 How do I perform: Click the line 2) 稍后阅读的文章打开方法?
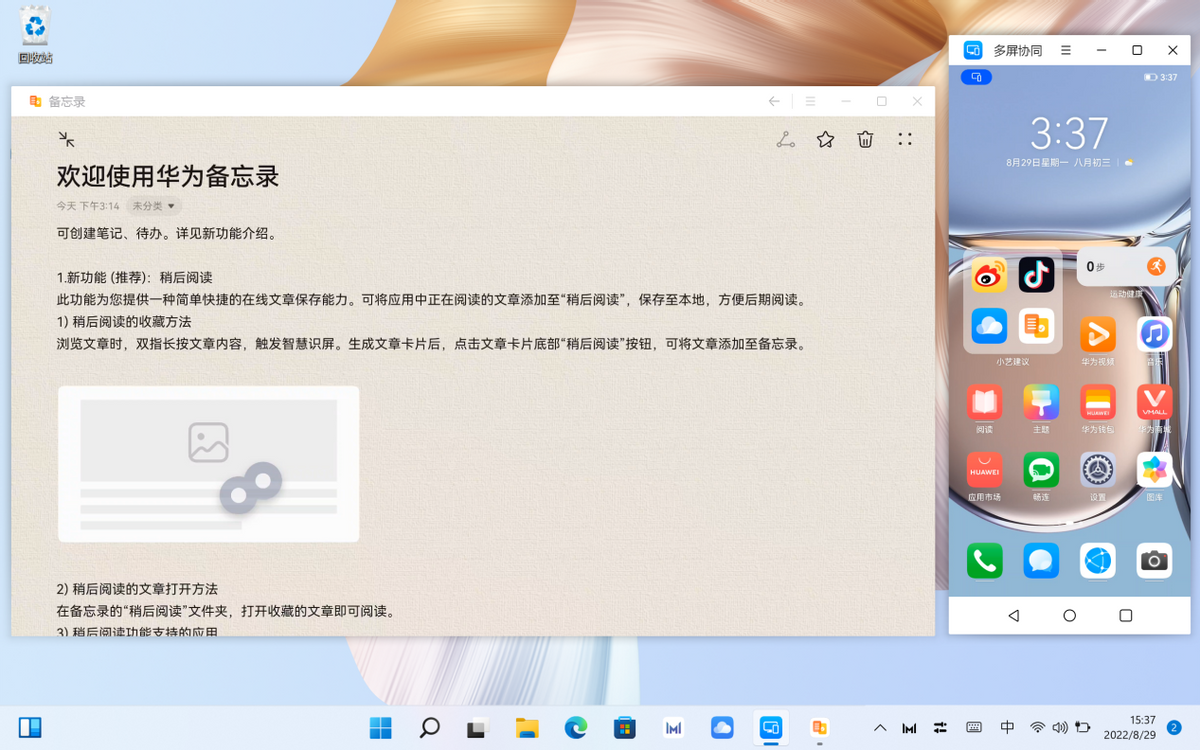coord(137,589)
